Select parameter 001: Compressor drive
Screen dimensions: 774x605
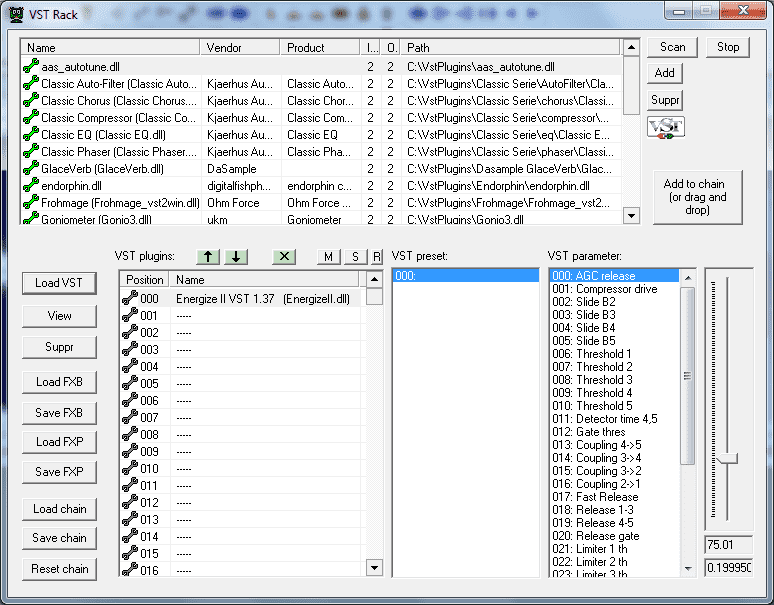coord(615,289)
